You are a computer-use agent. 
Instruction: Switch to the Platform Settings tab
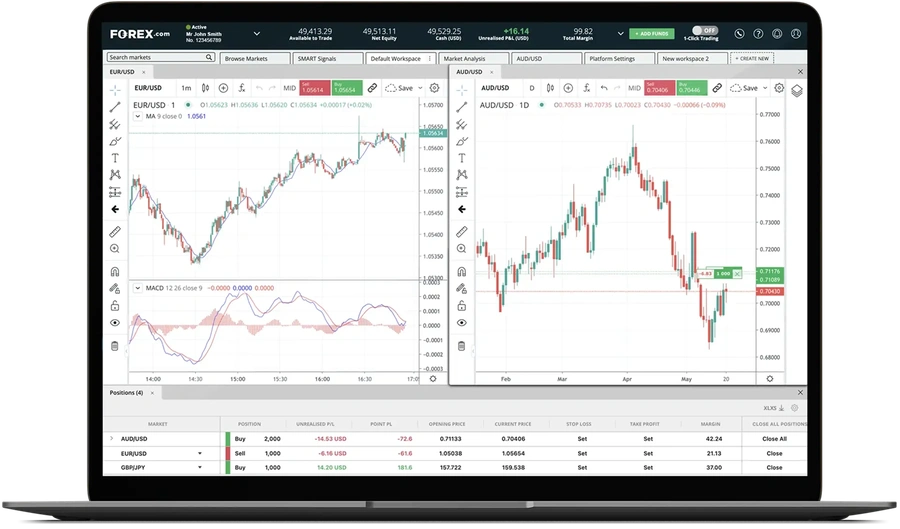tap(619, 59)
